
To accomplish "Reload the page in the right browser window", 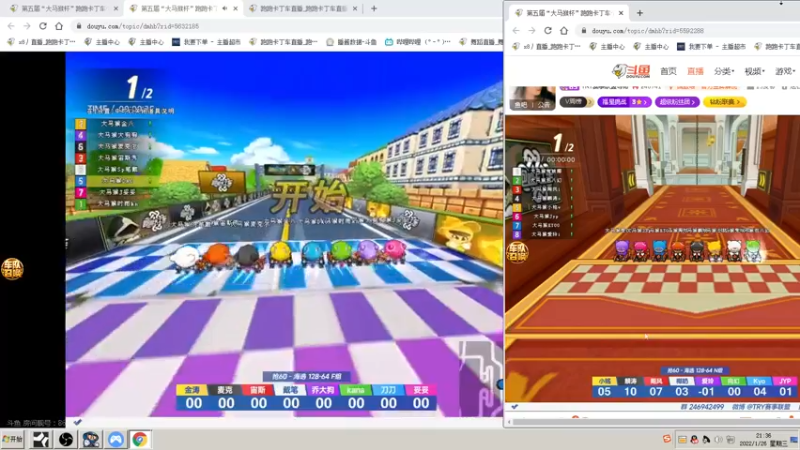I will tap(548, 31).
